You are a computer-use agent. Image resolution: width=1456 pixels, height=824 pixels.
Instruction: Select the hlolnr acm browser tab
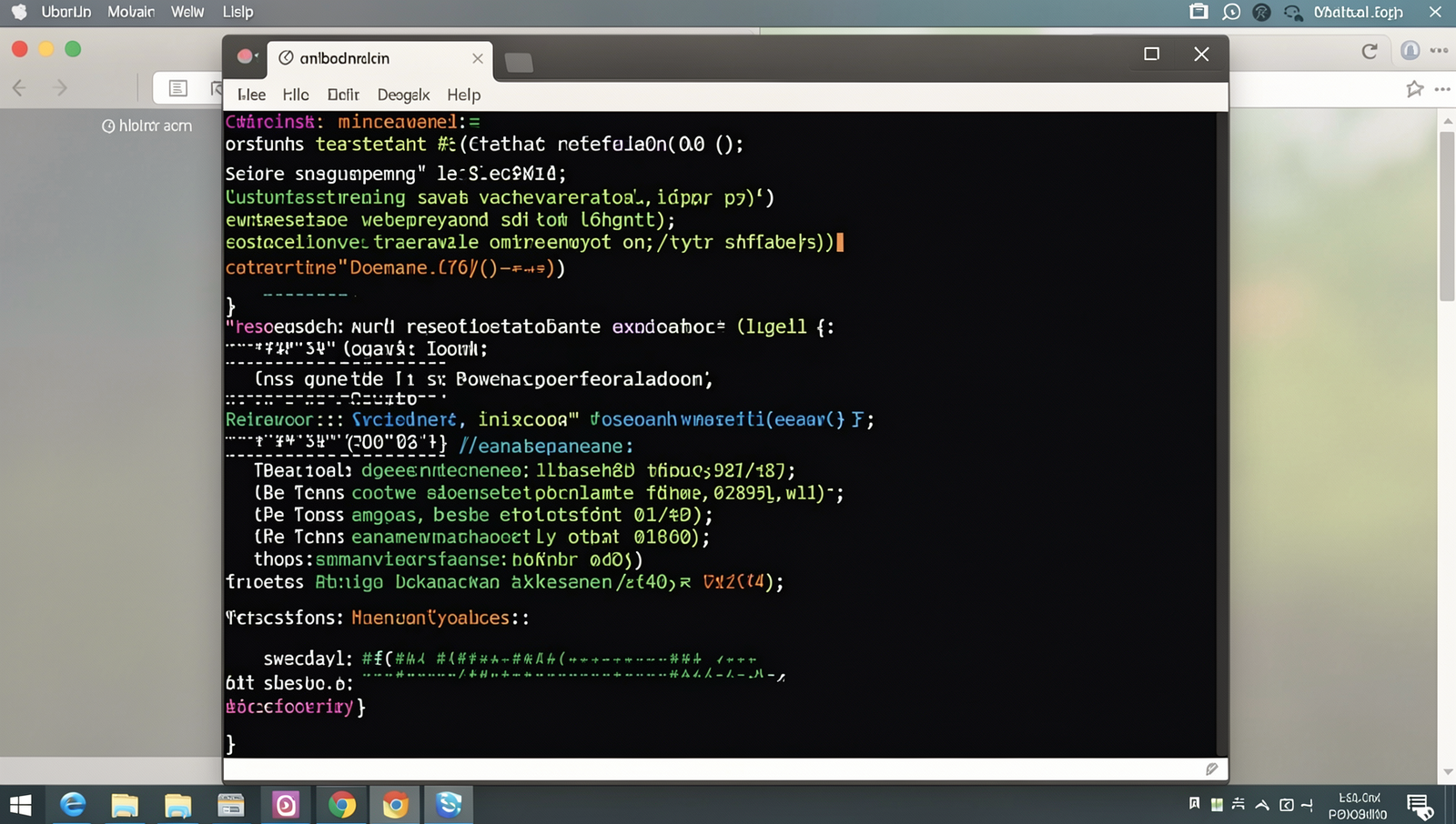[x=147, y=126]
